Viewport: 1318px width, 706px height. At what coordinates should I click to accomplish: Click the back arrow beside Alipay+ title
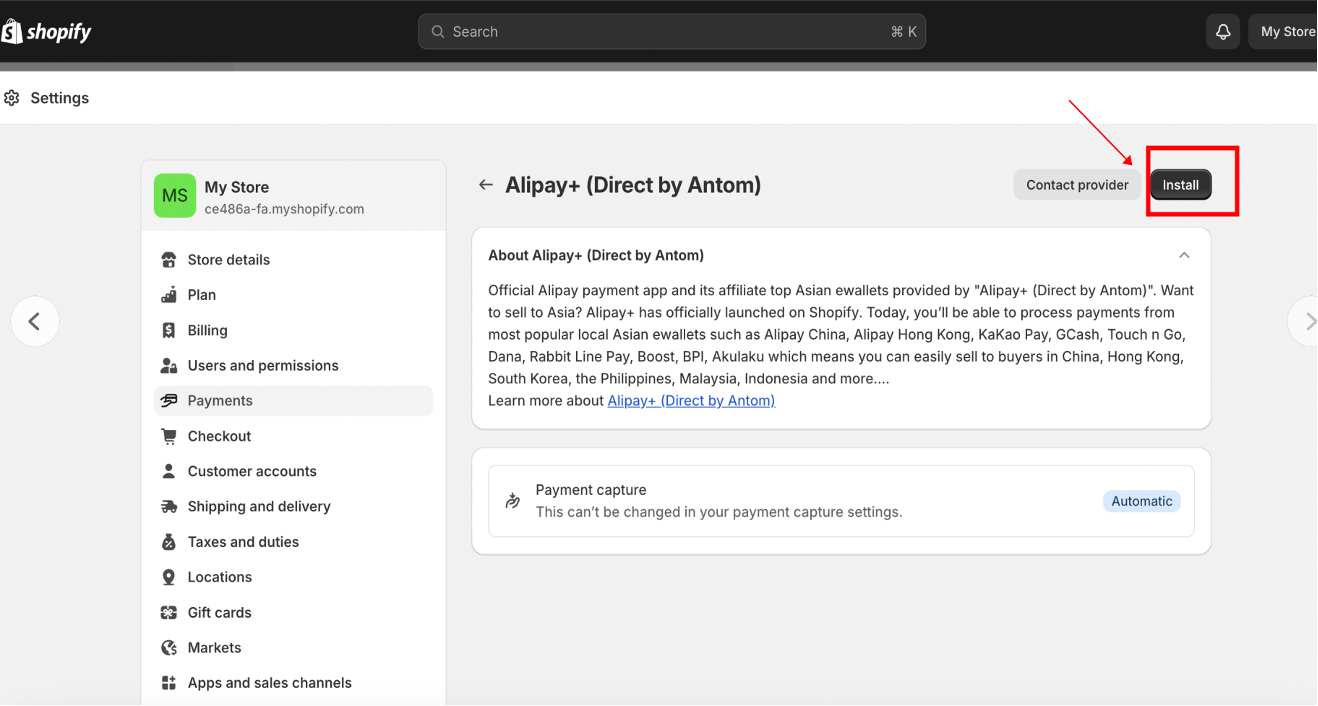coord(486,185)
